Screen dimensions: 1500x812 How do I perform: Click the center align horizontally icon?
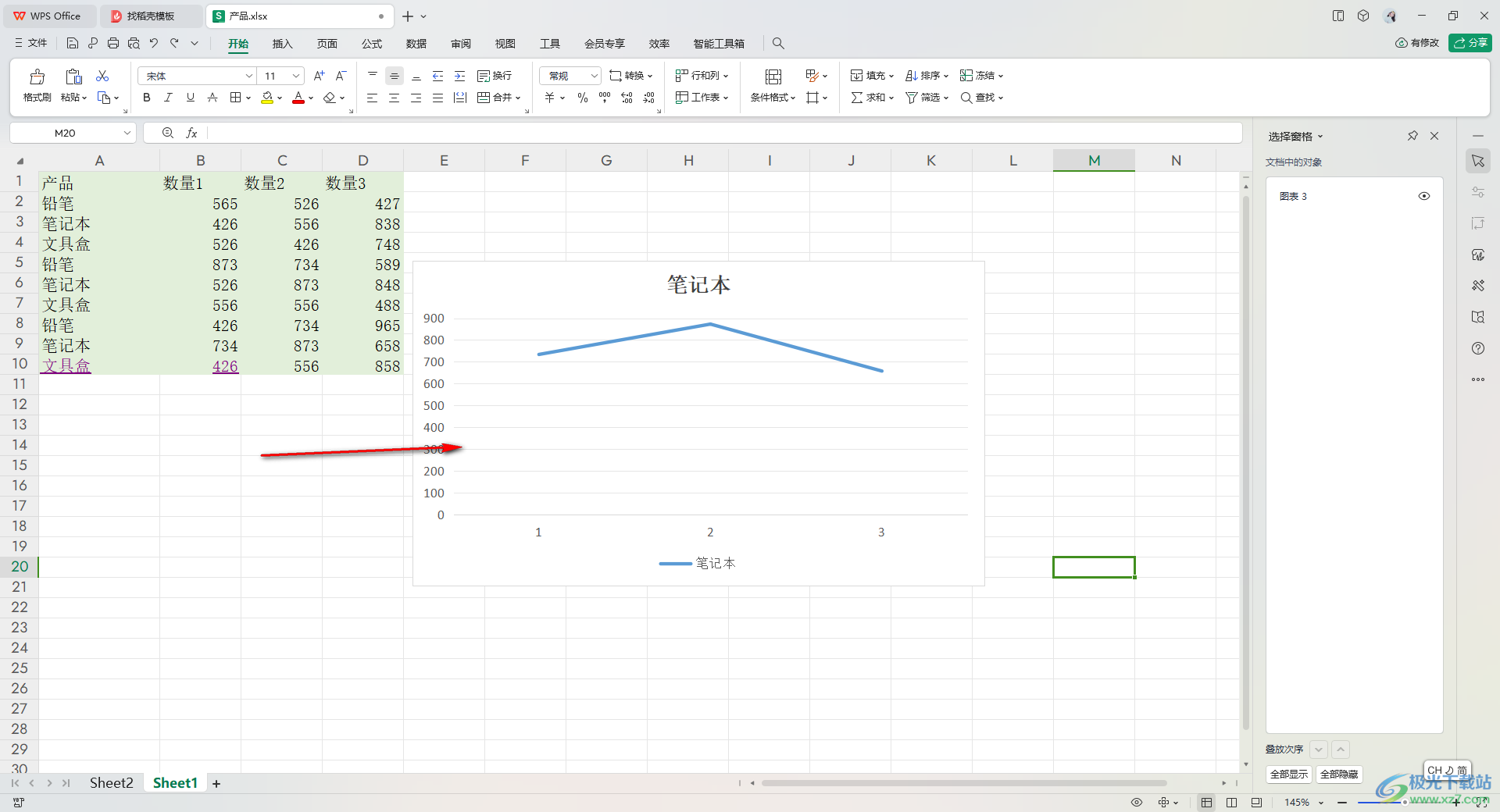(x=394, y=98)
